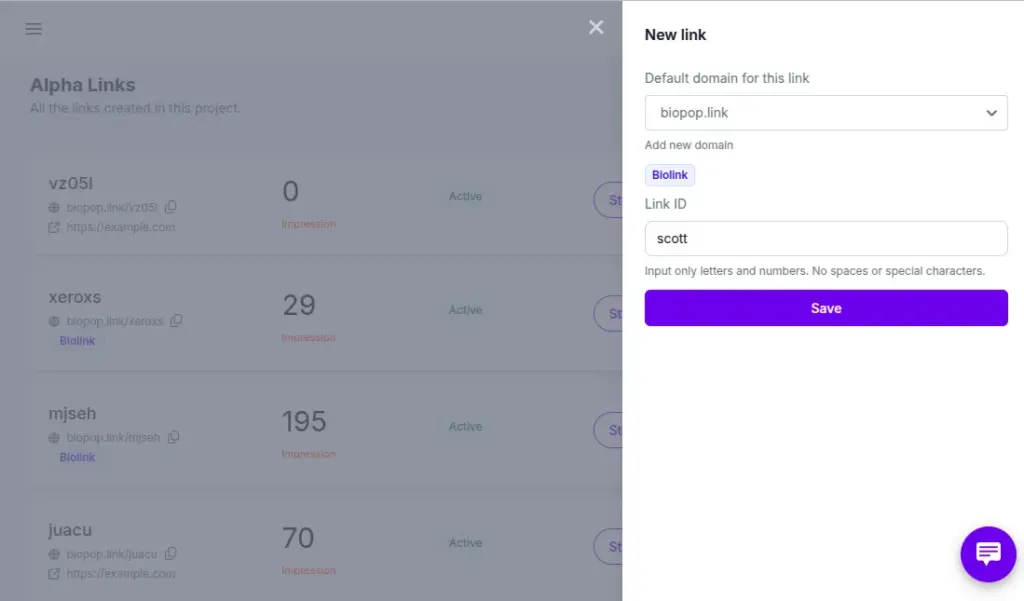Click the Link ID input field
Viewport: 1024px width, 601px height.
pyautogui.click(x=825, y=239)
